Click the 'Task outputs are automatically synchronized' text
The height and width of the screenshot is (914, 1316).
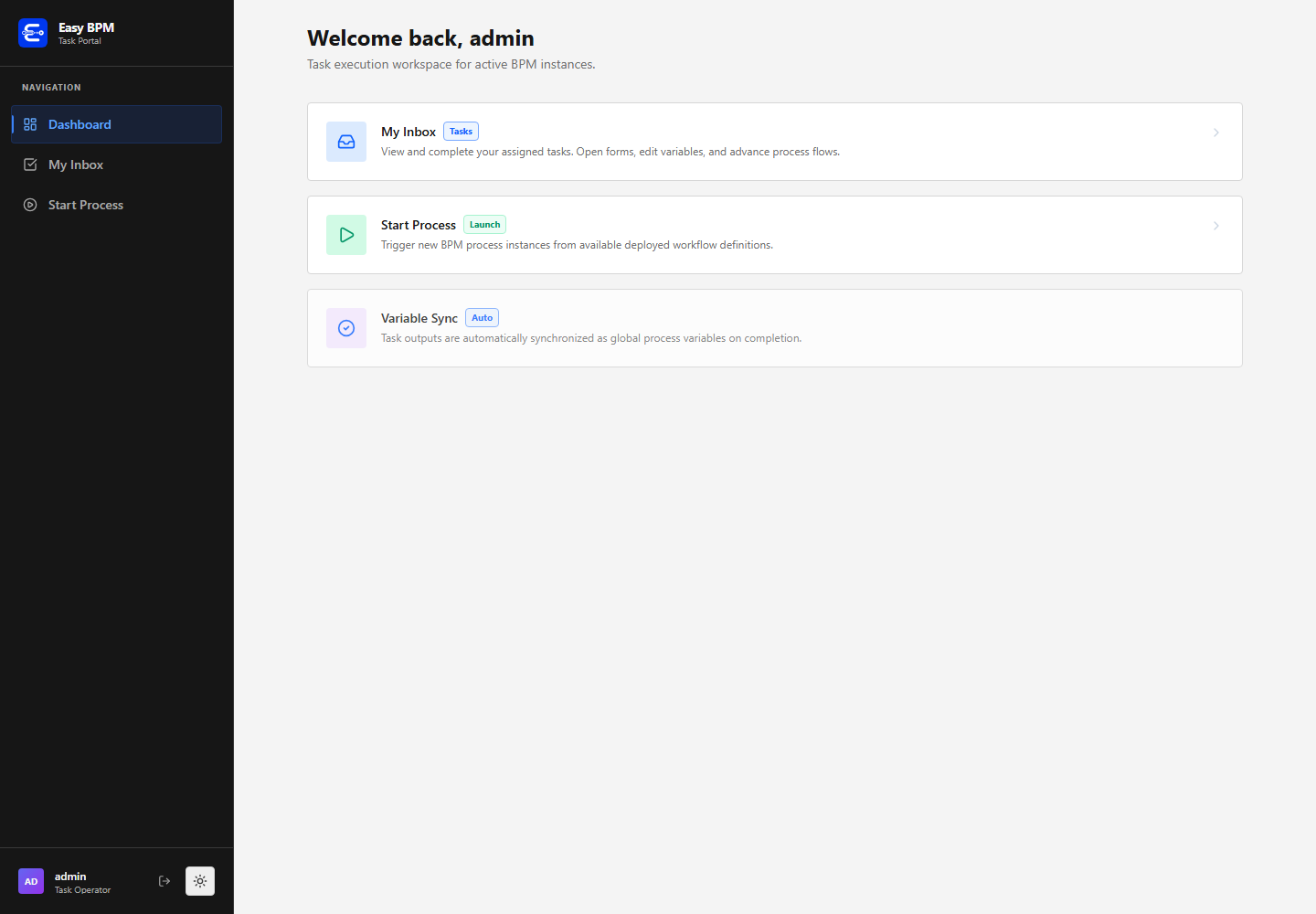591,338
